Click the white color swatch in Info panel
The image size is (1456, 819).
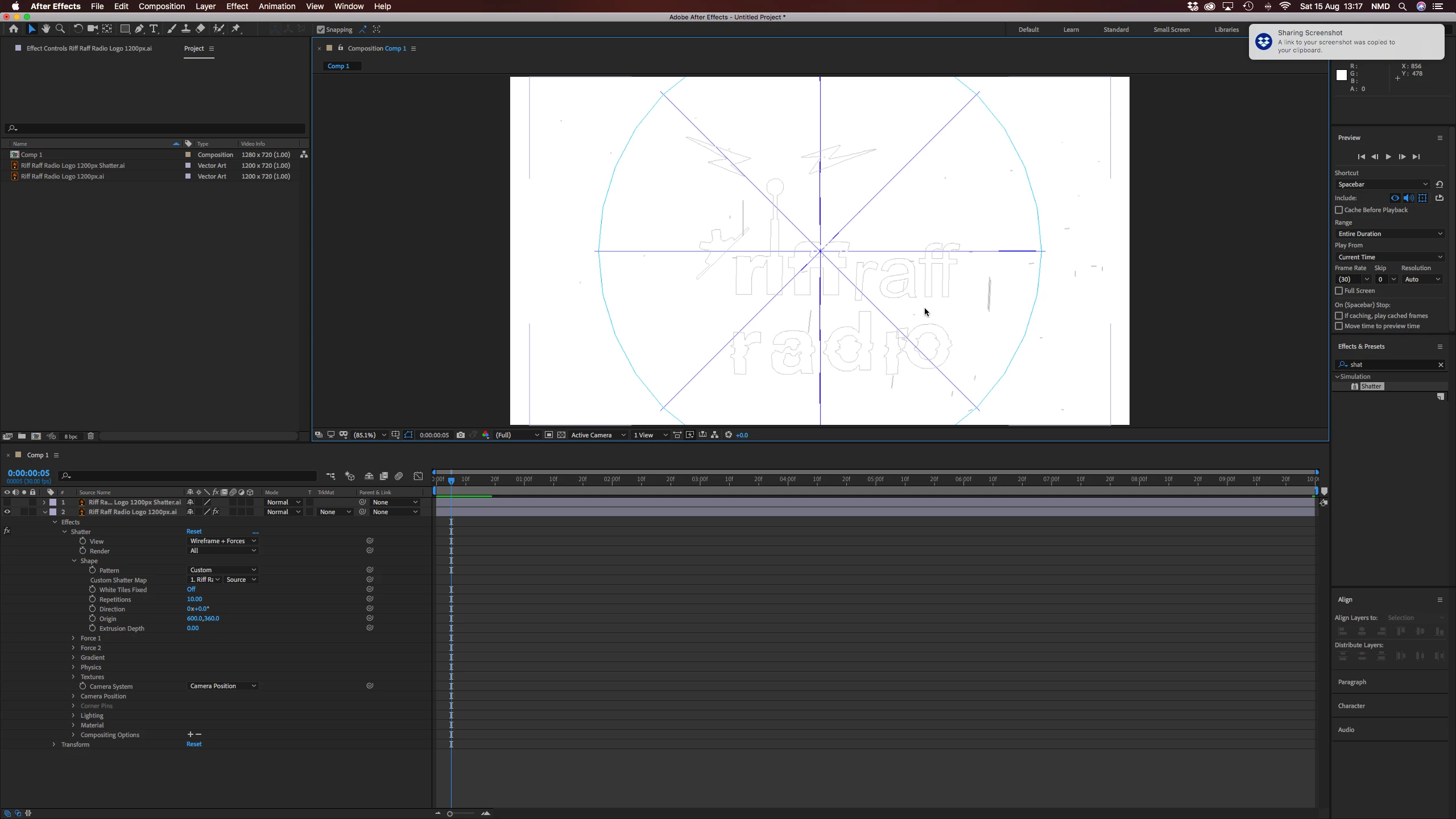pyautogui.click(x=1342, y=75)
